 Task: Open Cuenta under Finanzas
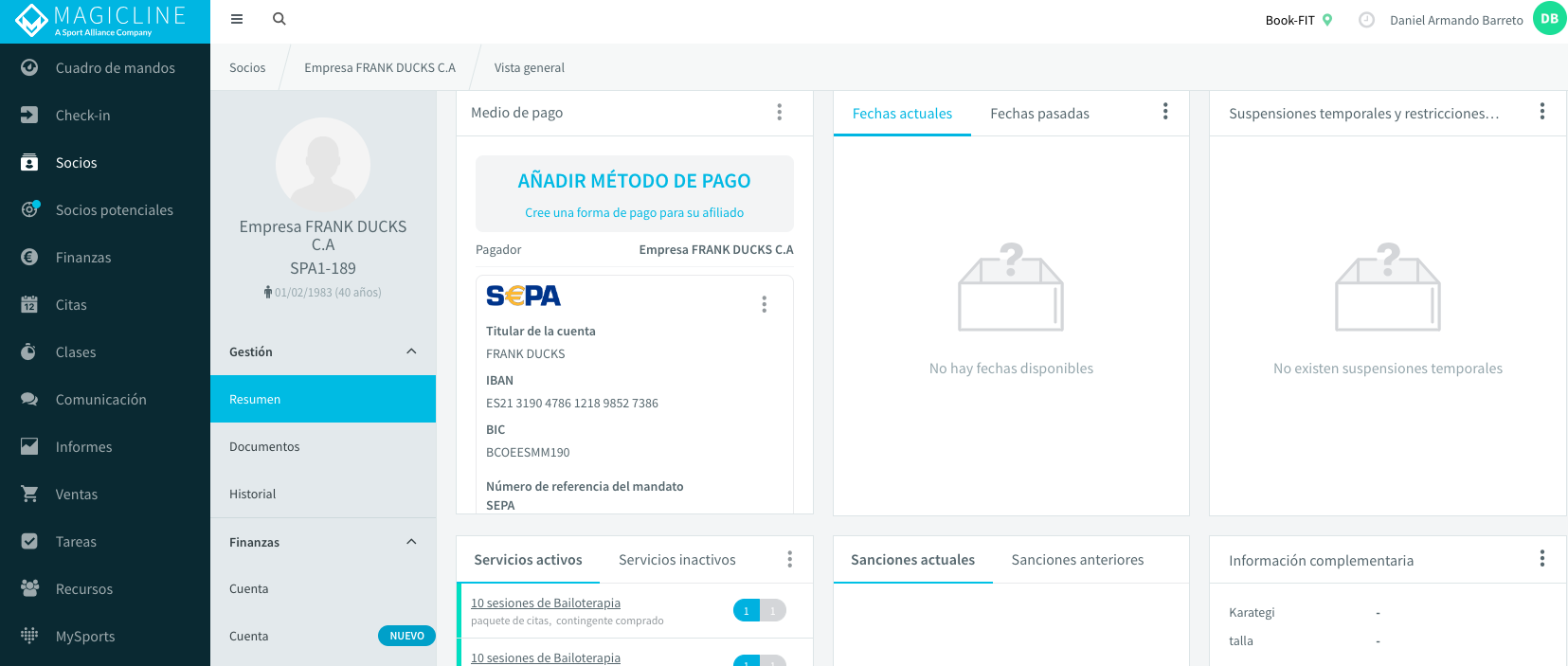[x=323, y=588]
